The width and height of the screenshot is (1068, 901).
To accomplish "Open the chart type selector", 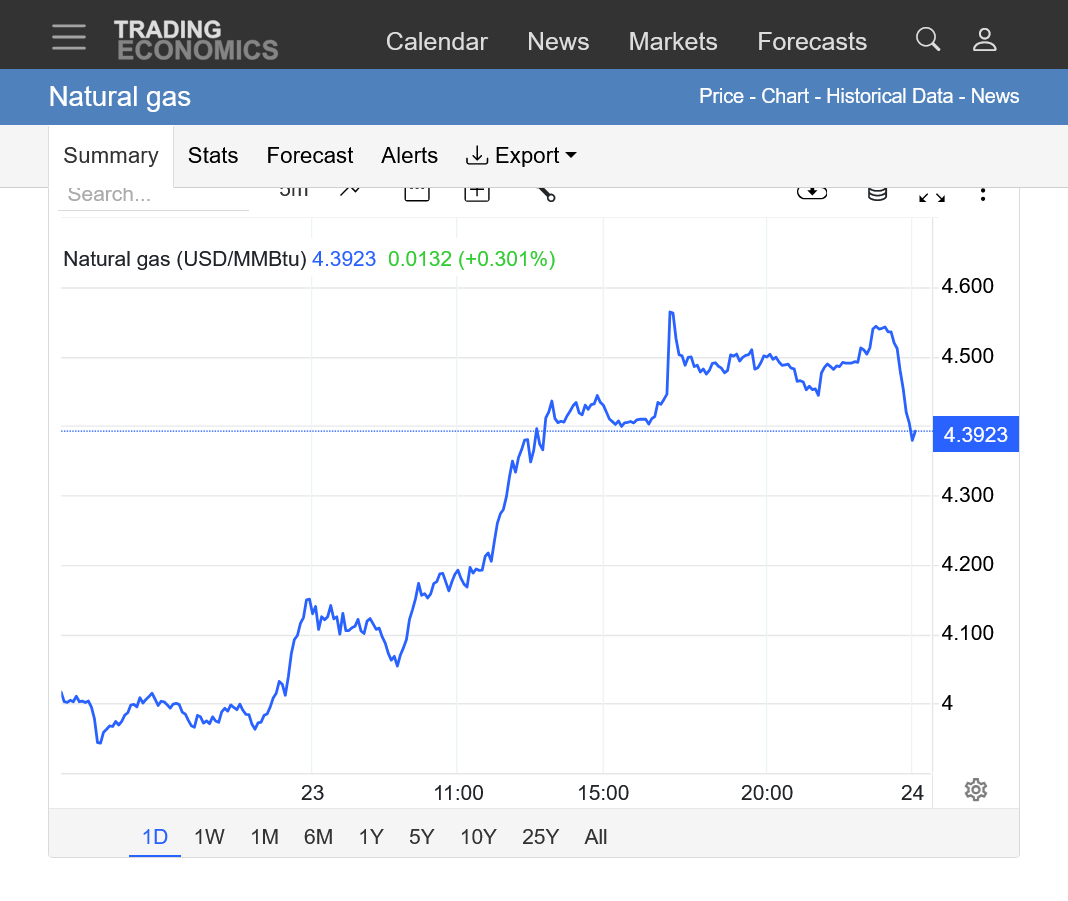I will click(x=349, y=191).
